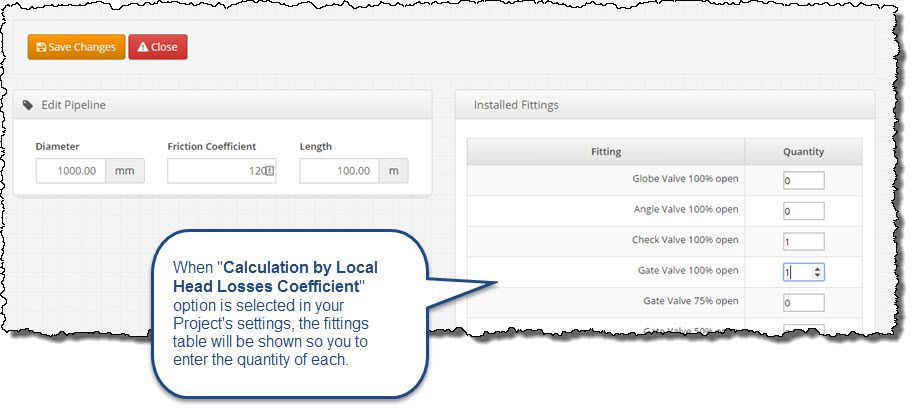Select the Friction Coefficient input box

coord(215,171)
